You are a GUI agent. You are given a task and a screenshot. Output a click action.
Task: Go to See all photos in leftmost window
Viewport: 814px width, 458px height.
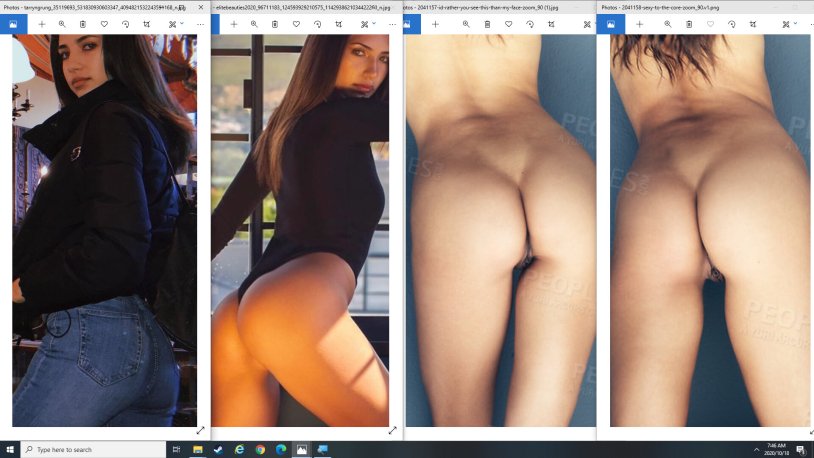click(13, 24)
